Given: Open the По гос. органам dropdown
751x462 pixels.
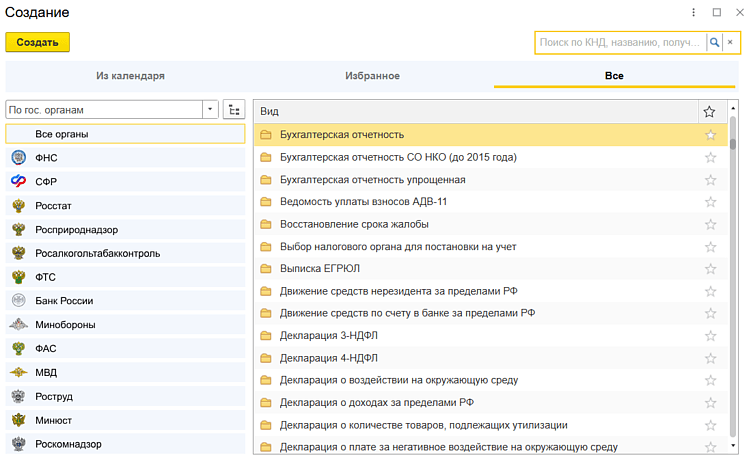Looking at the screenshot, I should pos(210,109).
